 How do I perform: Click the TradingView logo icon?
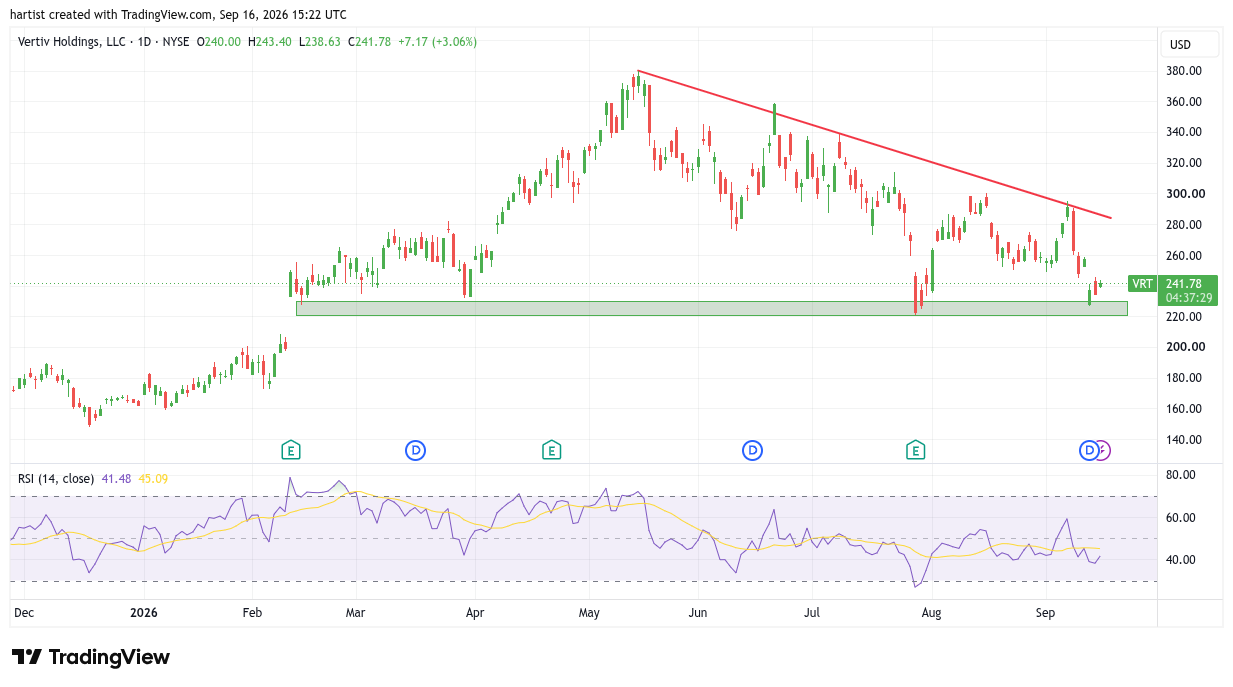click(x=27, y=657)
